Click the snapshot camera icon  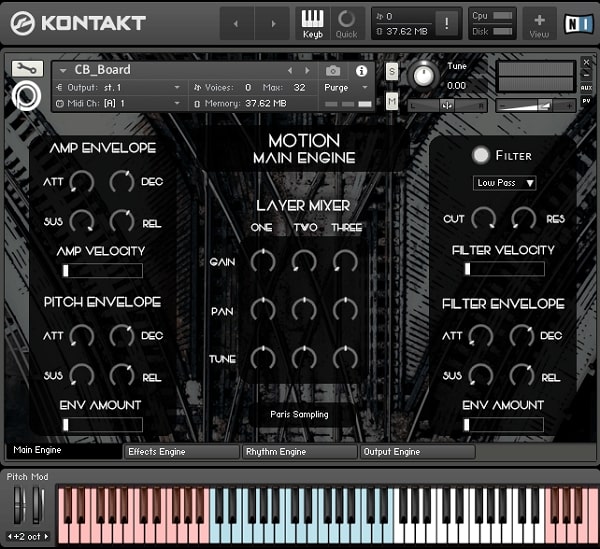(333, 71)
